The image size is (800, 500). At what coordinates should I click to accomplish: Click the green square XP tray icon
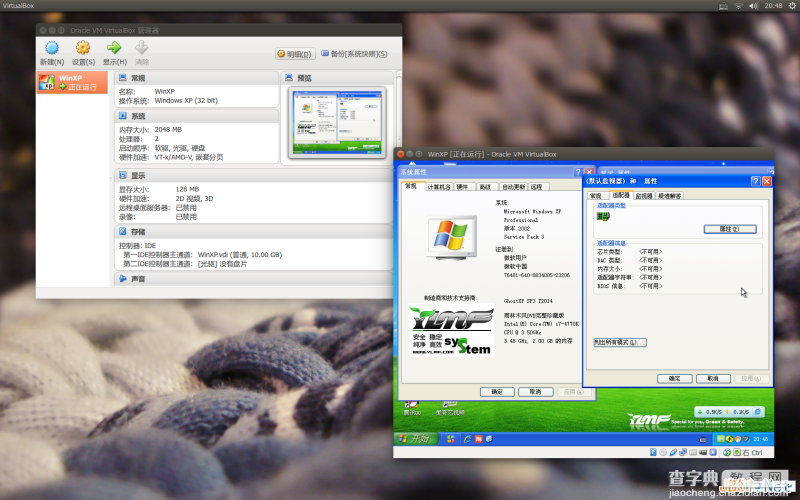[x=720, y=439]
